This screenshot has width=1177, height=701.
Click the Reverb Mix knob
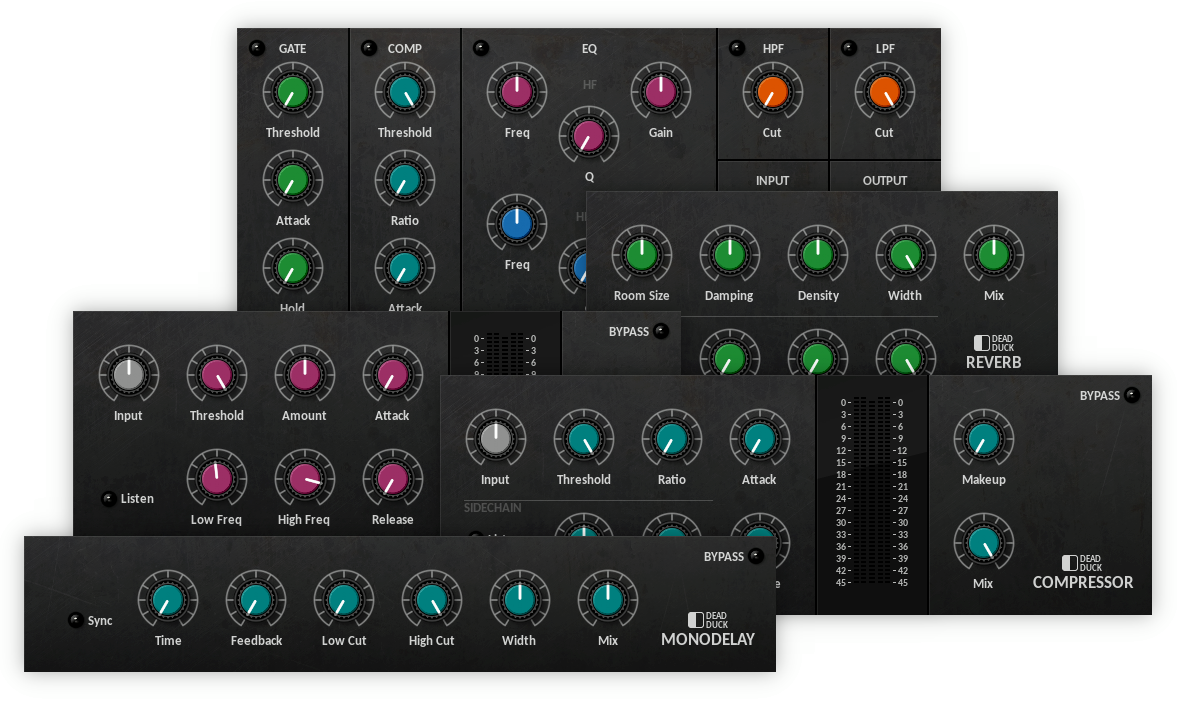993,254
